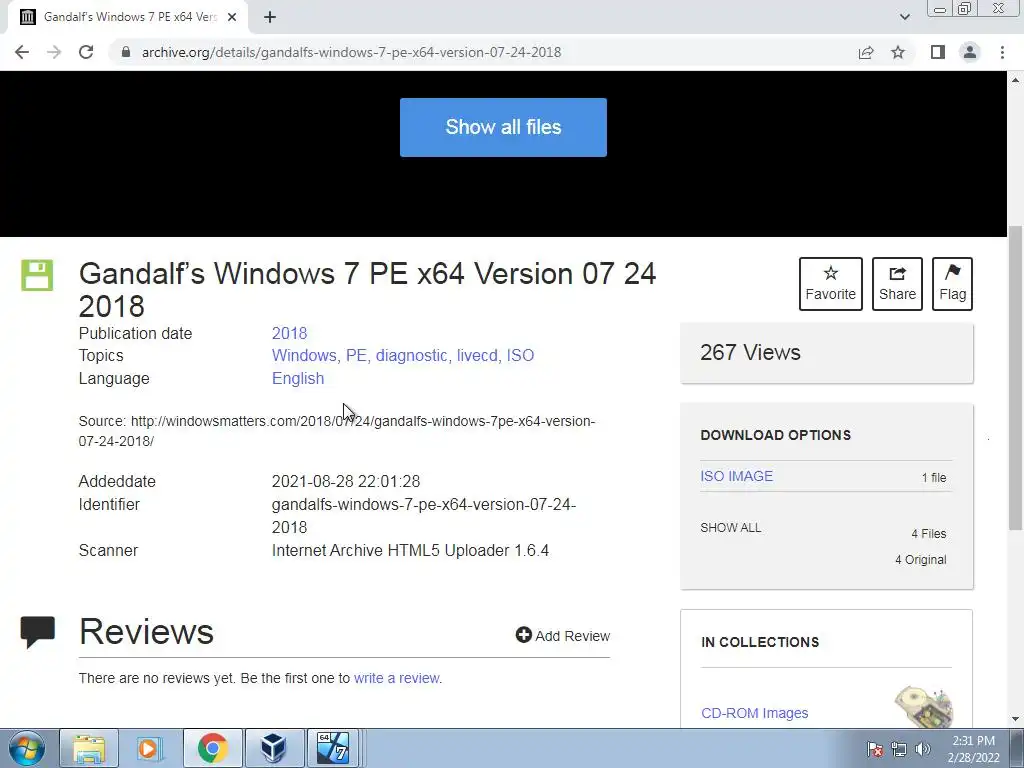The width and height of the screenshot is (1024, 768).
Task: Open the PE topic link
Action: pos(357,355)
